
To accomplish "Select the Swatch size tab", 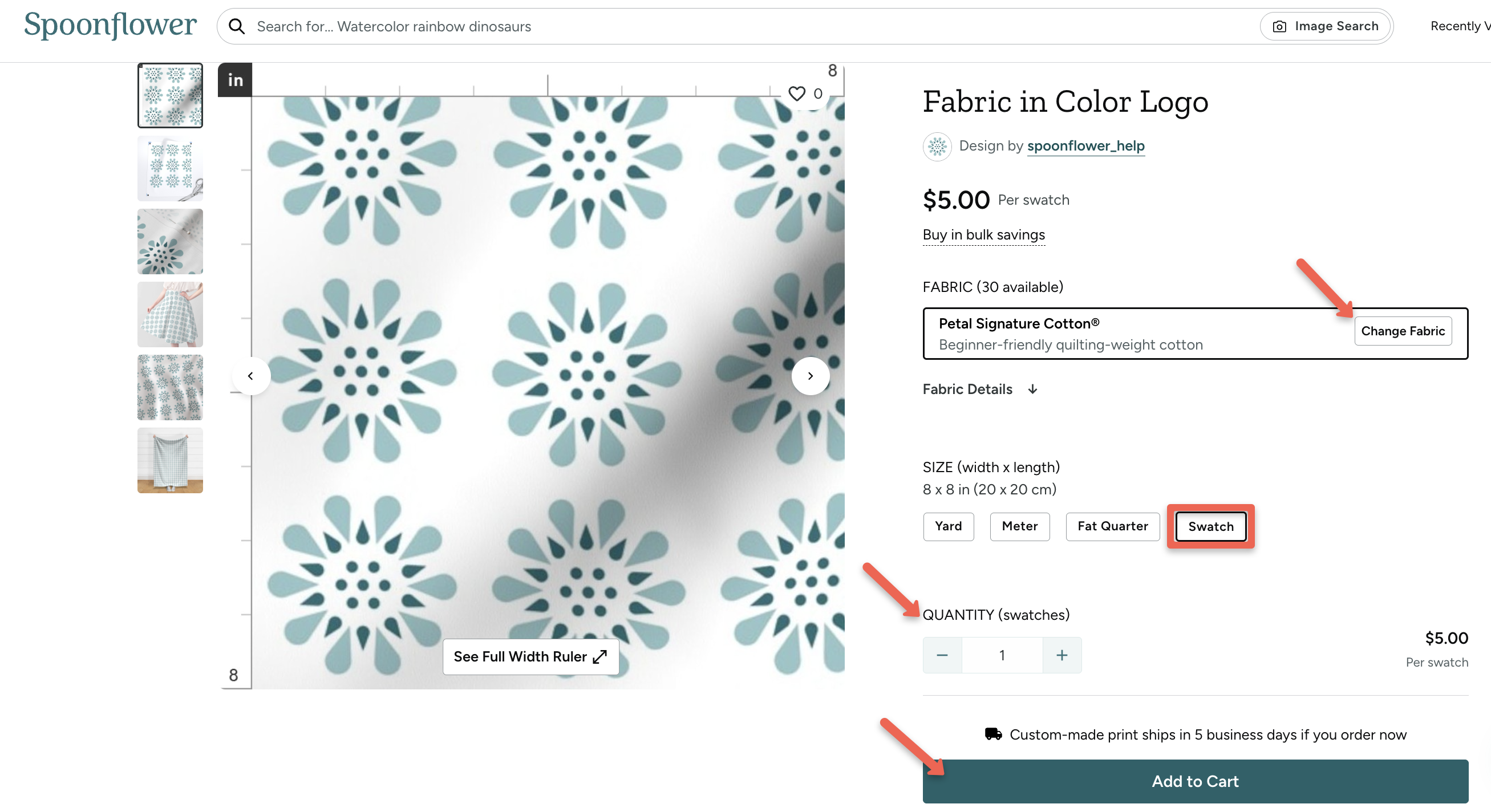I will [1210, 527].
